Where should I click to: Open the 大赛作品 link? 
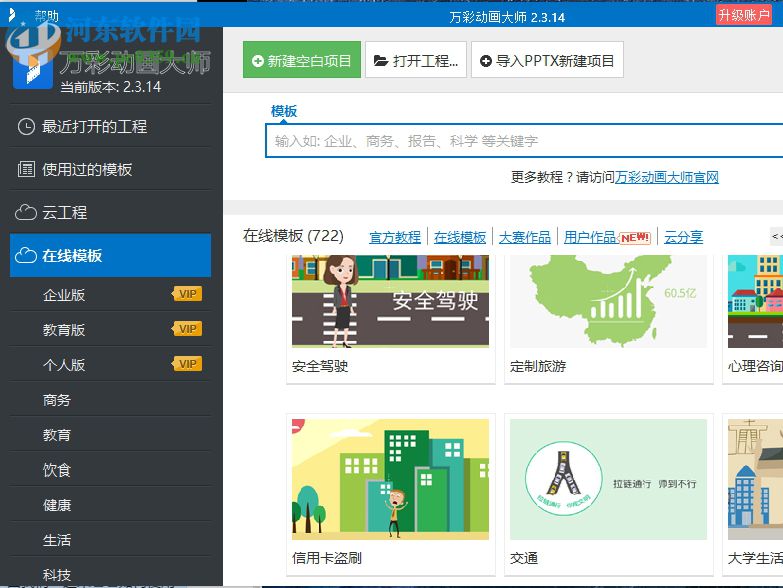(525, 237)
